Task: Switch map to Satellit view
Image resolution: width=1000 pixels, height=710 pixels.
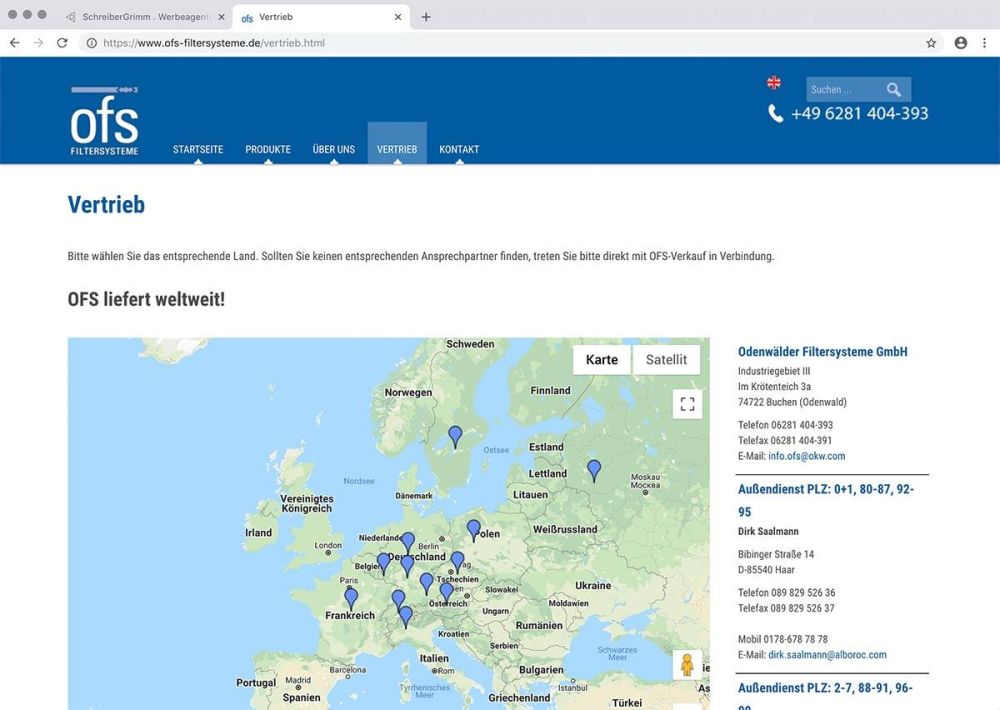Action: pos(666,360)
